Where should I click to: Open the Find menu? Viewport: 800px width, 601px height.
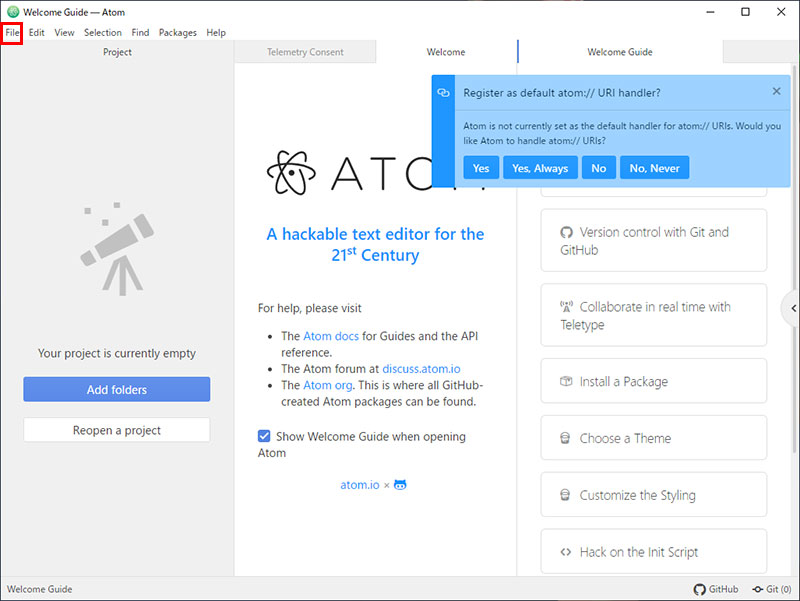pos(140,33)
